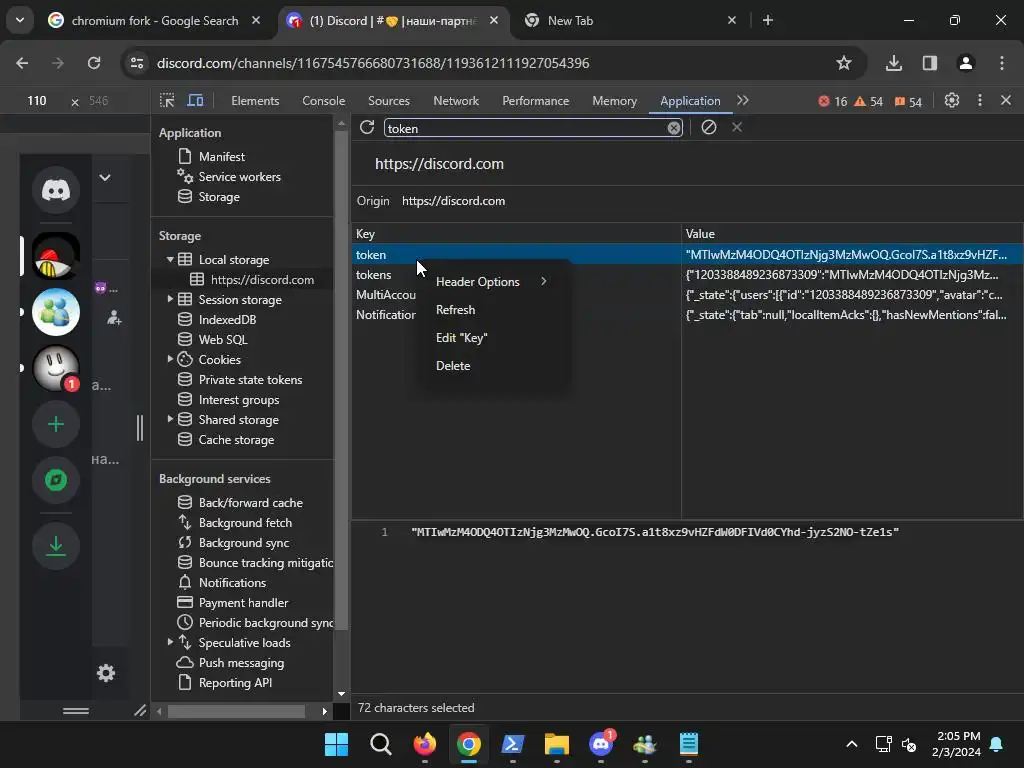The width and height of the screenshot is (1024, 768).
Task: Click Explore servers compass icon
Action: click(56, 481)
